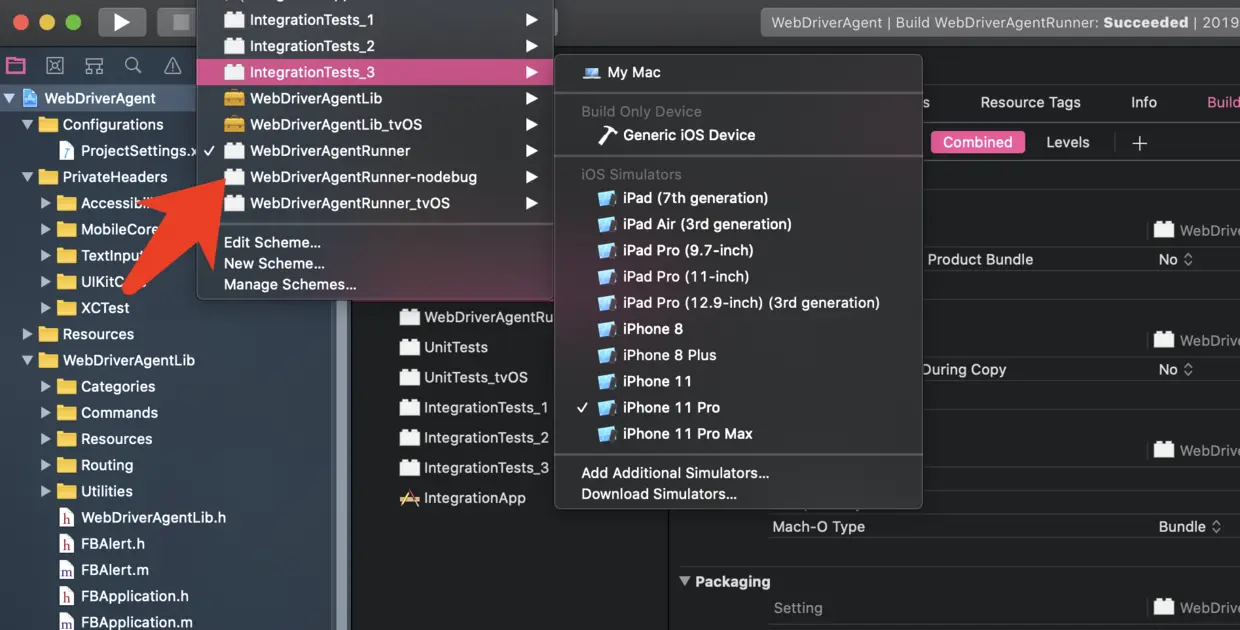1240x630 pixels.
Task: Open the Find navigator magnifier icon
Action: click(x=133, y=66)
